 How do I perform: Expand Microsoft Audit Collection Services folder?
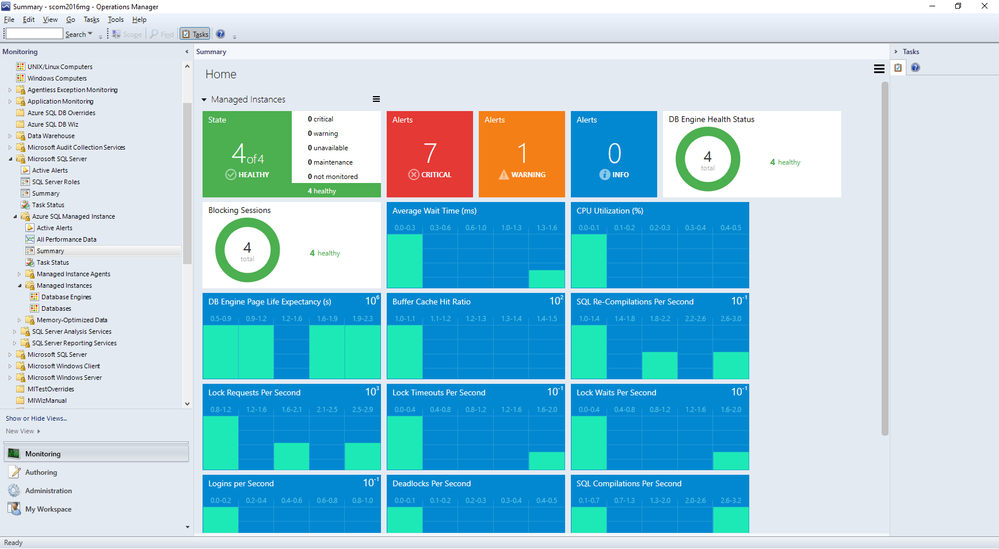tap(10, 147)
